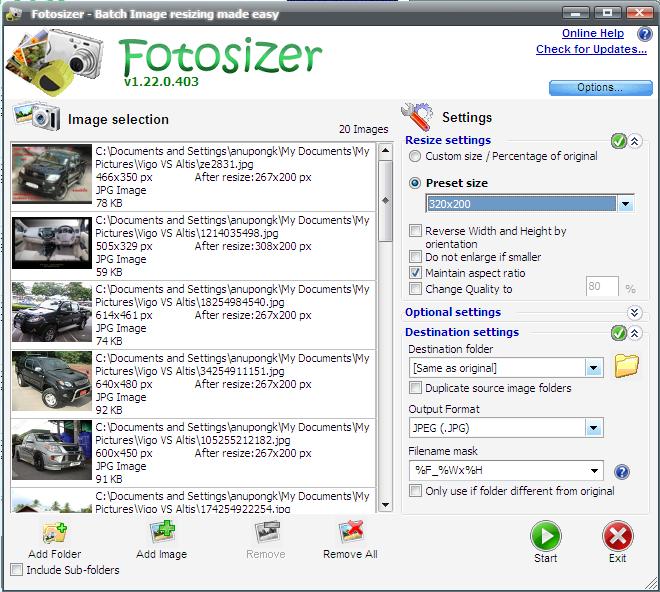660x592 pixels.
Task: Click image list scrollbar down arrow
Action: 386,504
